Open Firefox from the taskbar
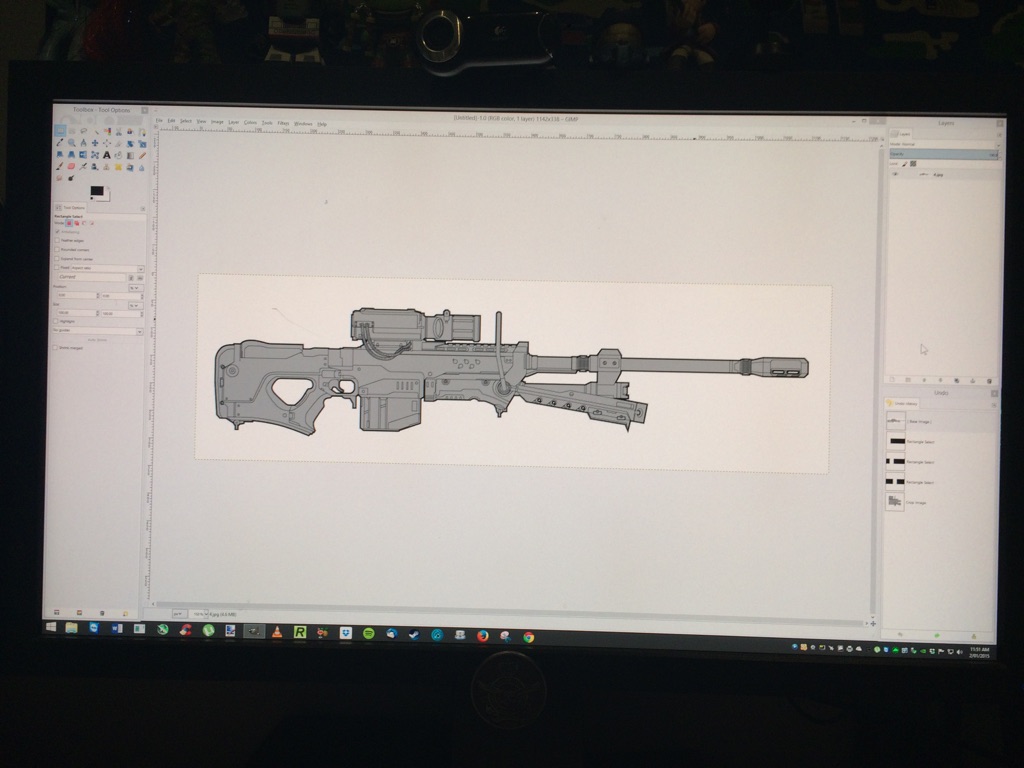The height and width of the screenshot is (768, 1024). point(482,635)
